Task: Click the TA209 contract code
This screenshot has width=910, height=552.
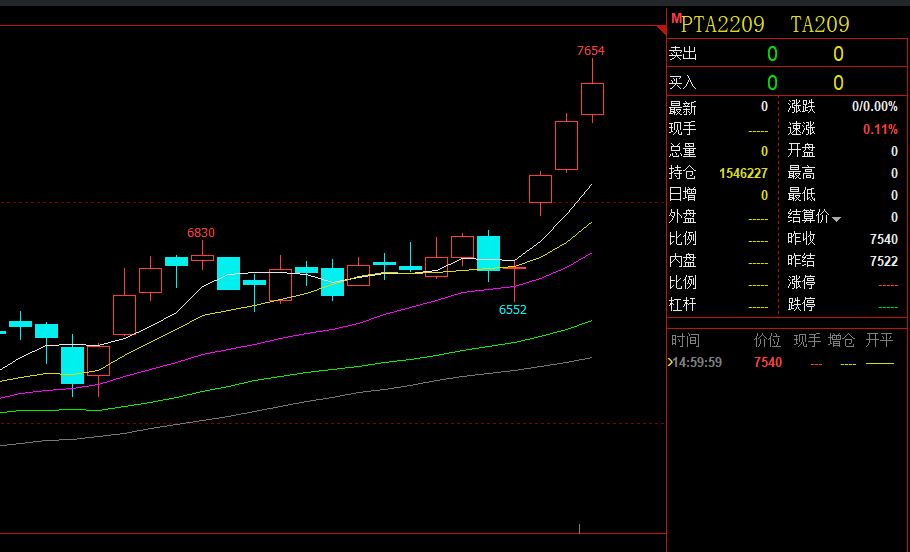Action: pyautogui.click(x=820, y=25)
